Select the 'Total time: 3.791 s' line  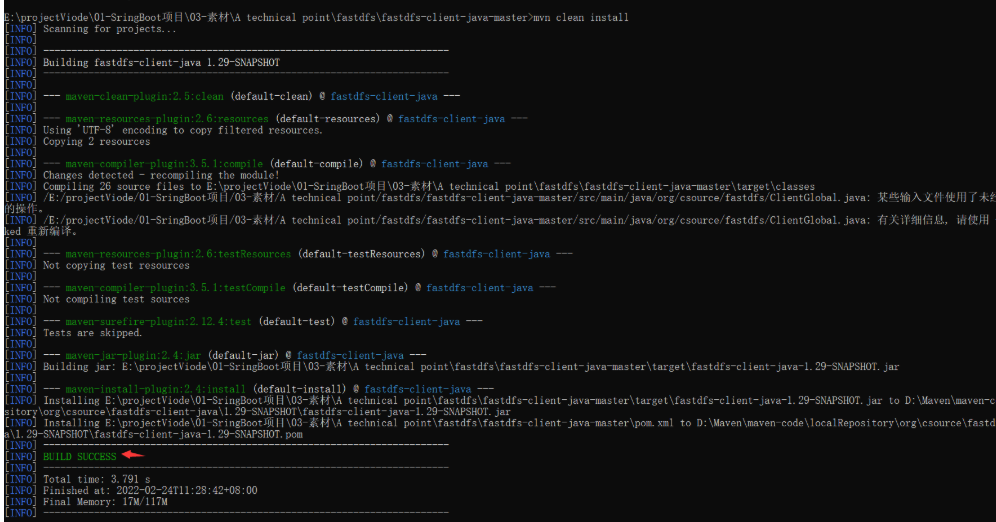[x=97, y=479]
